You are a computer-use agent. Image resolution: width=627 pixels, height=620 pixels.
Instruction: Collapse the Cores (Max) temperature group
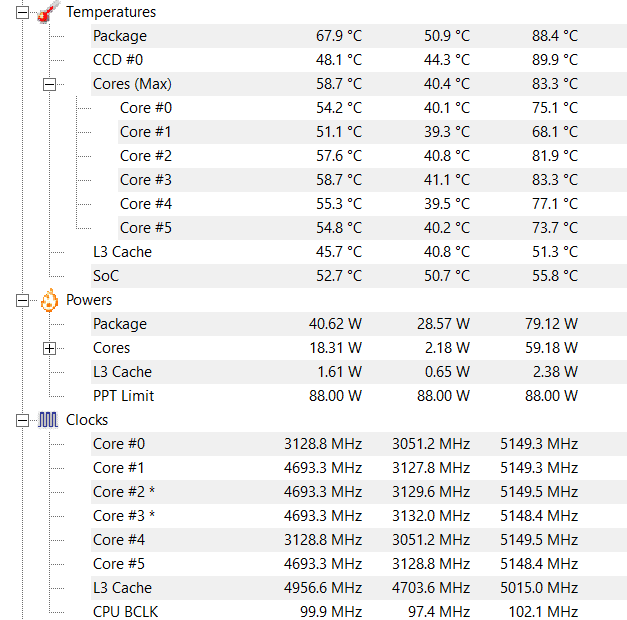tap(49, 84)
